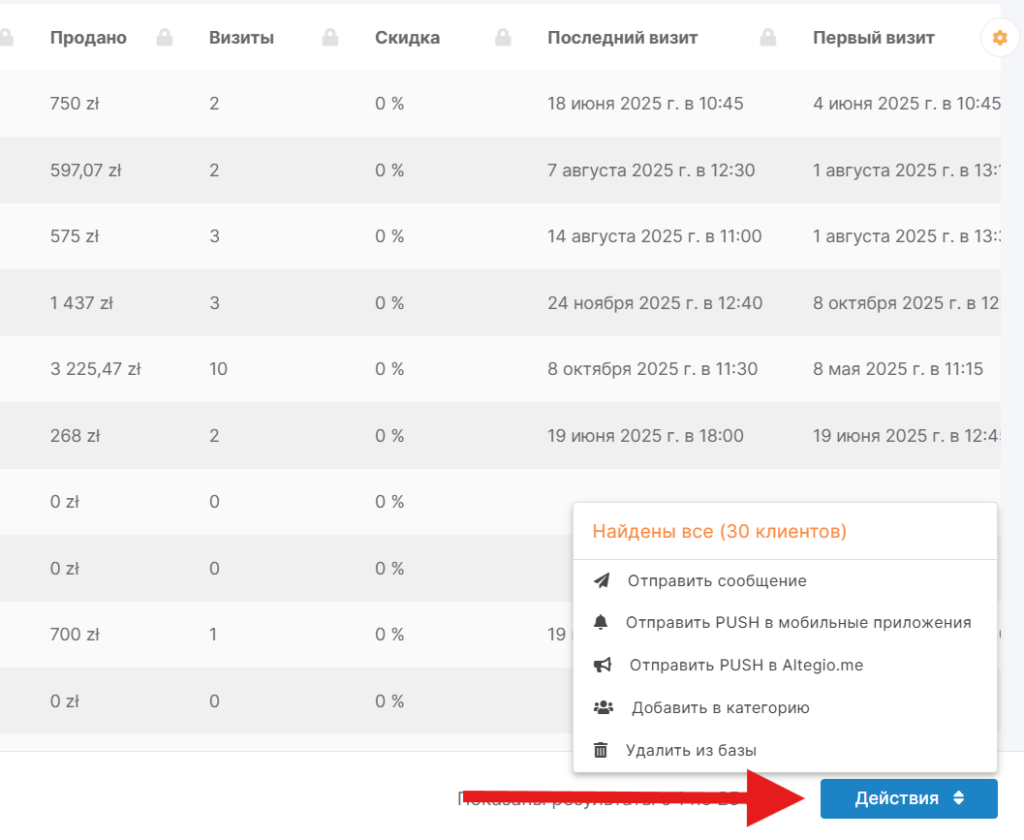Select the row showing 1 437 zł sold
Image resolution: width=1024 pixels, height=840 pixels.
81,303
